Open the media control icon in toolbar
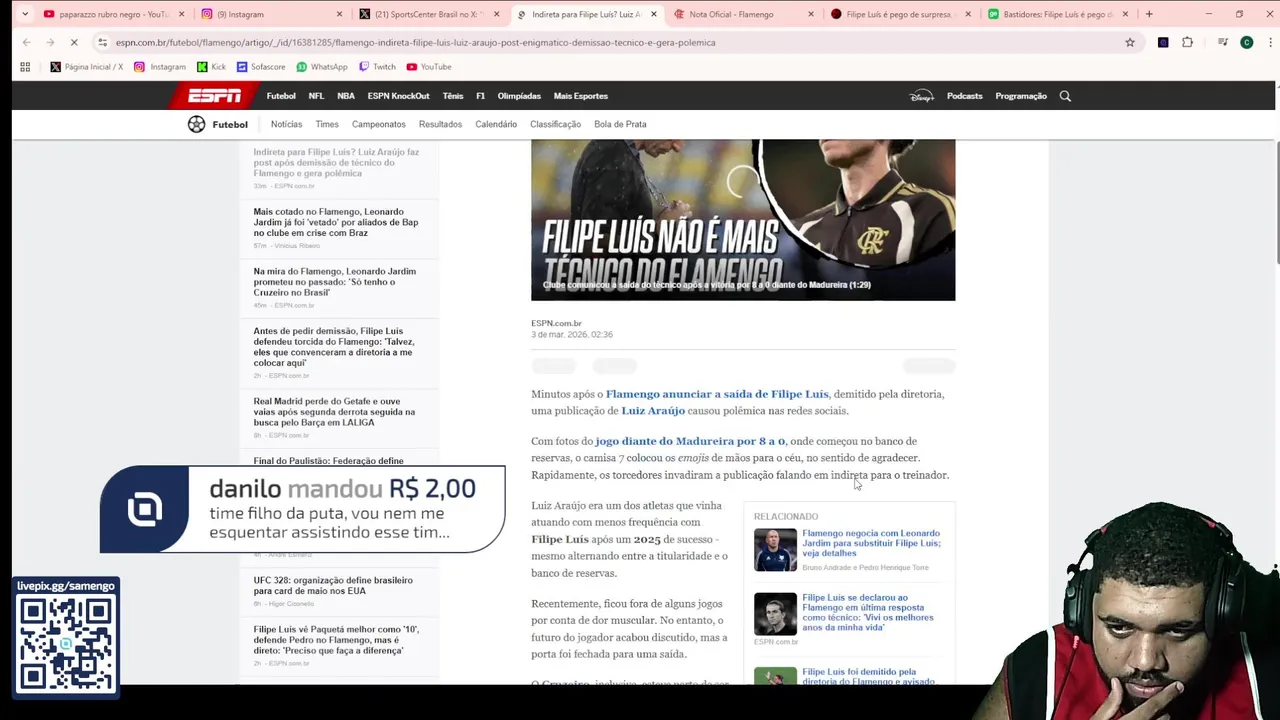Viewport: 1280px width, 720px height. point(1222,42)
